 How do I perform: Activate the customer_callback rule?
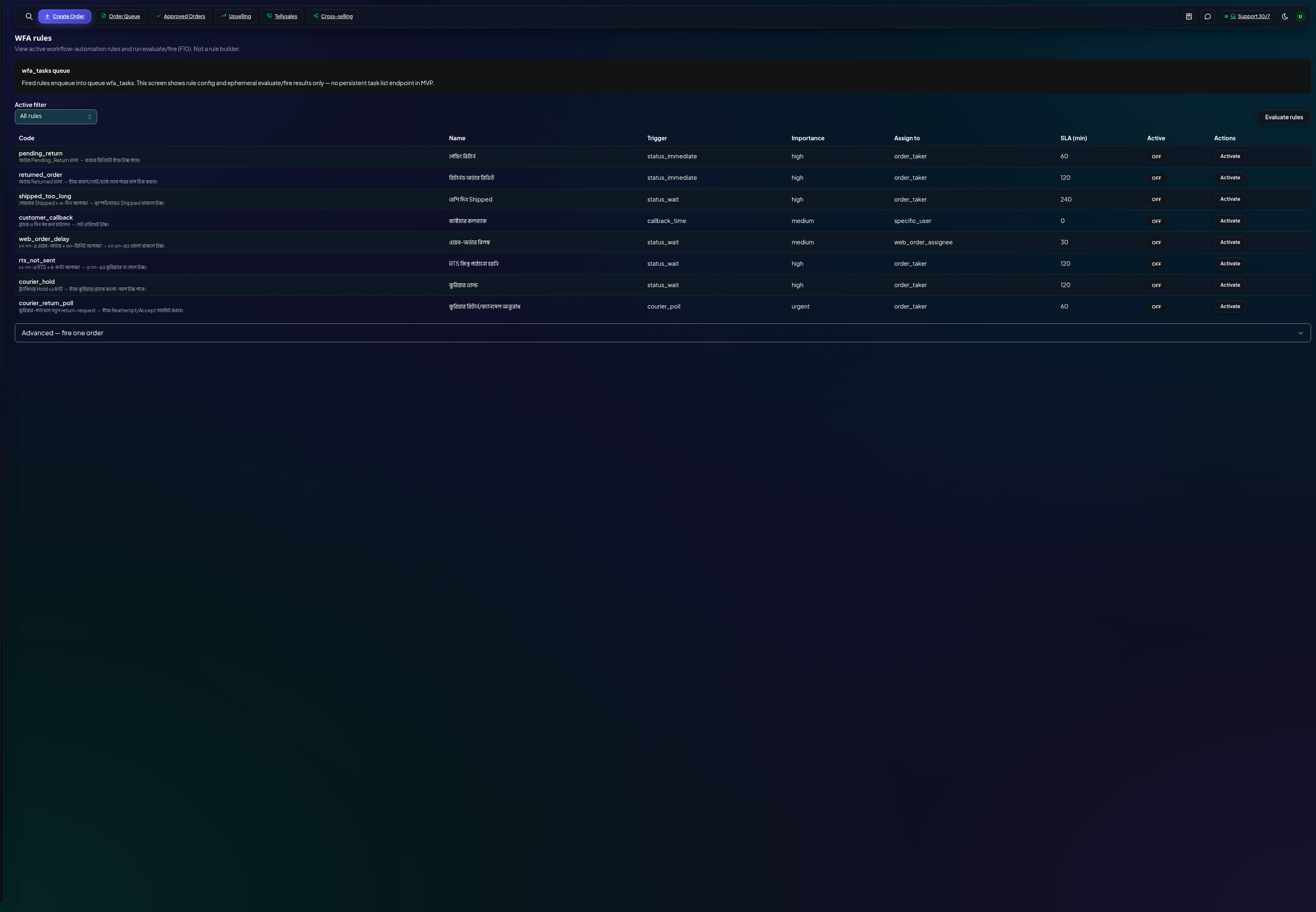click(x=1230, y=221)
